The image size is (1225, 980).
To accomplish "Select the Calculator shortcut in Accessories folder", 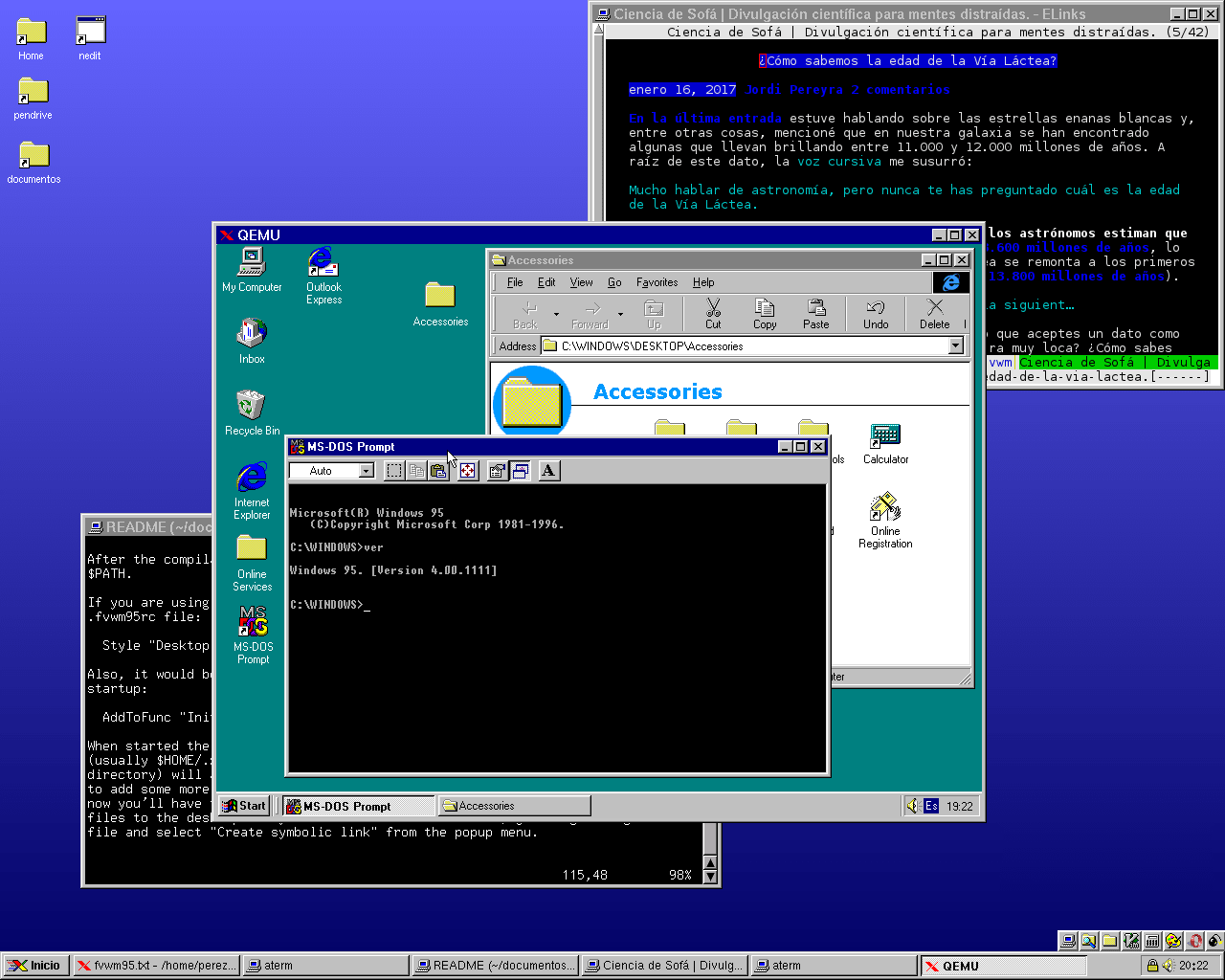I will pos(885,445).
